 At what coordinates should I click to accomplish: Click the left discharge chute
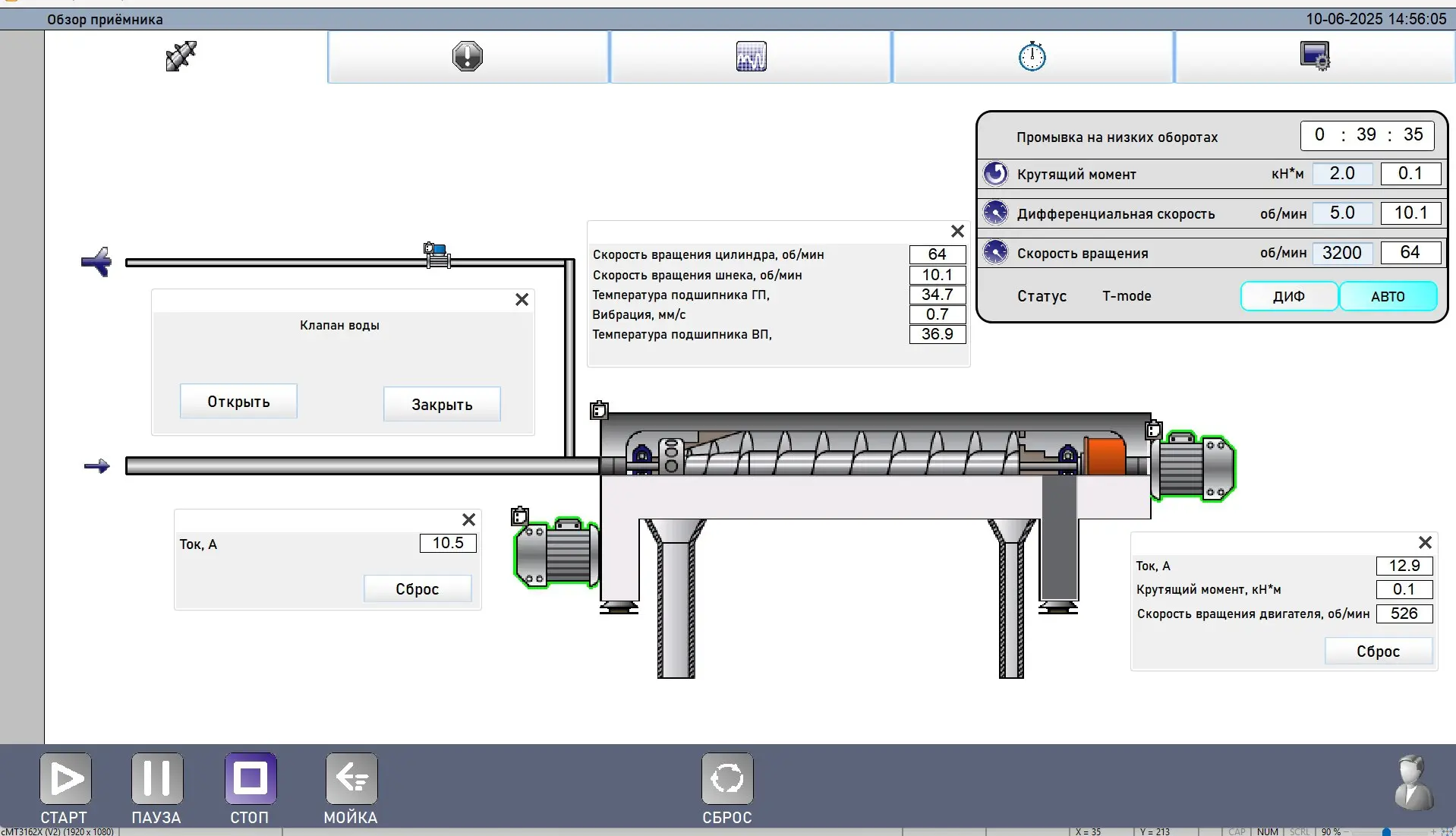coord(676,598)
